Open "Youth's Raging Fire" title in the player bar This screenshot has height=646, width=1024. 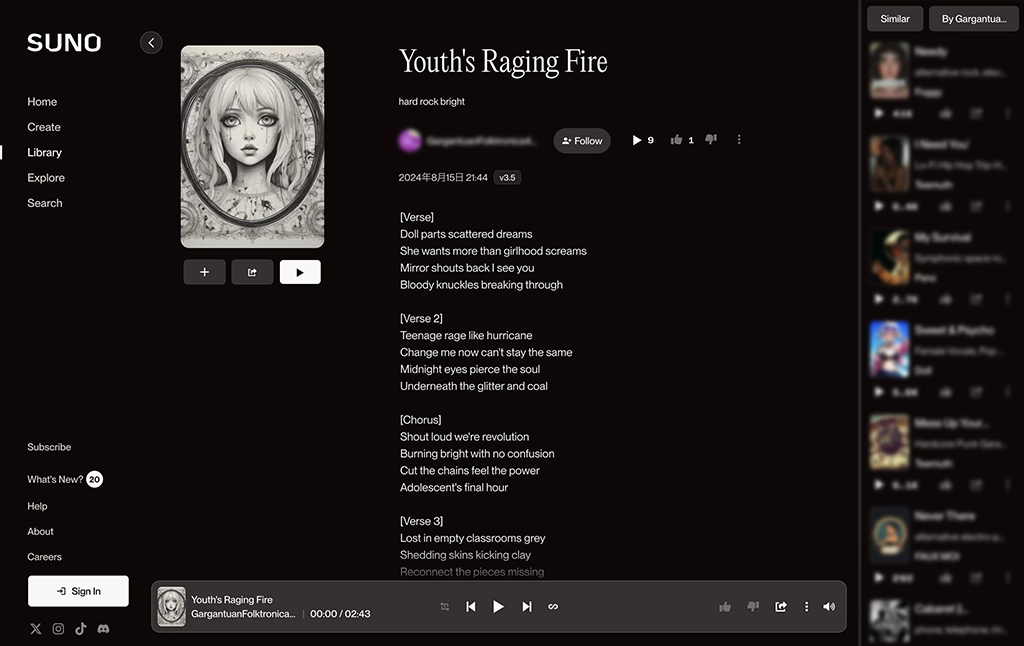[x=232, y=600]
